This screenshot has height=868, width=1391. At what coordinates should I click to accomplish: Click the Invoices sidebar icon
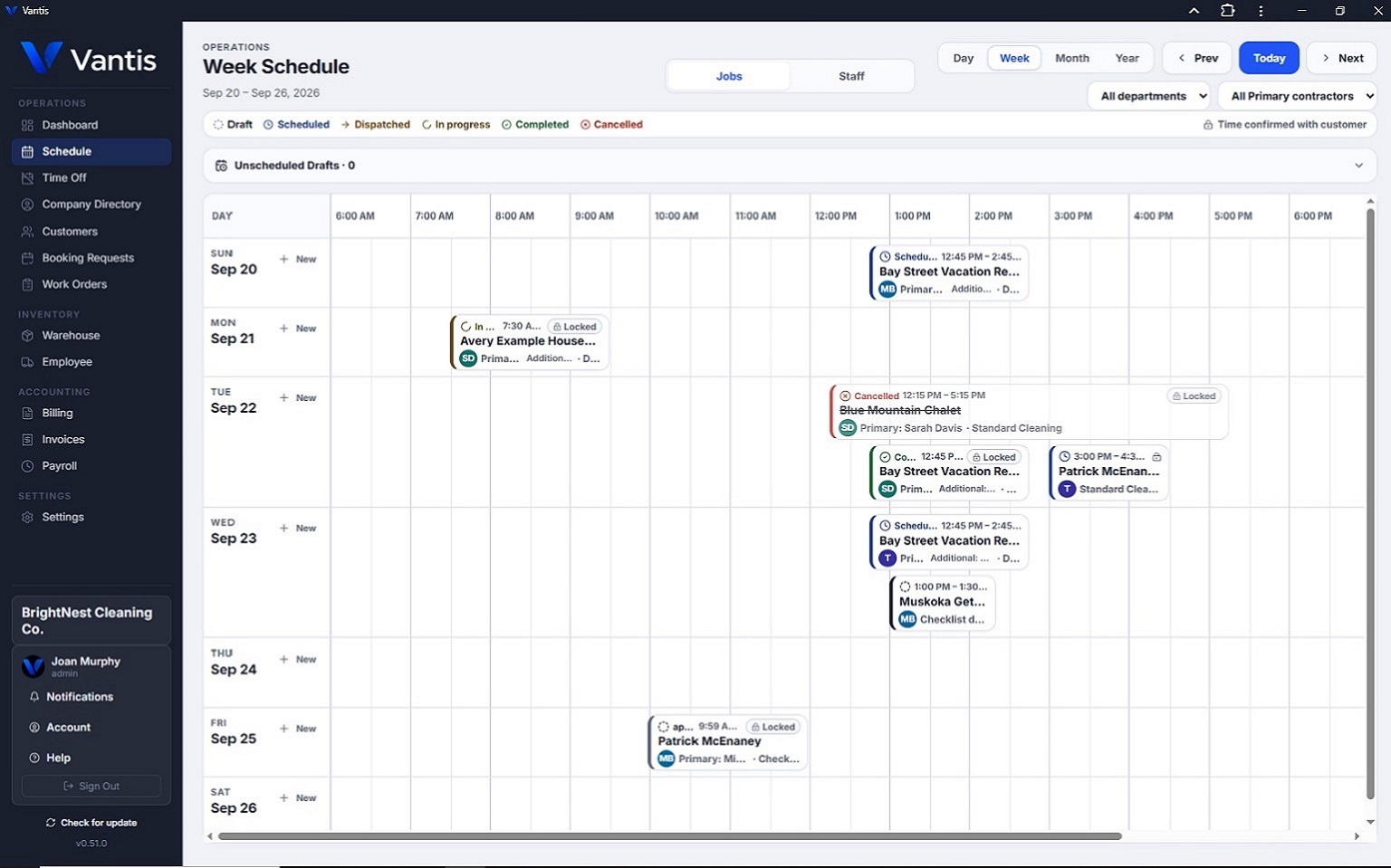point(27,440)
